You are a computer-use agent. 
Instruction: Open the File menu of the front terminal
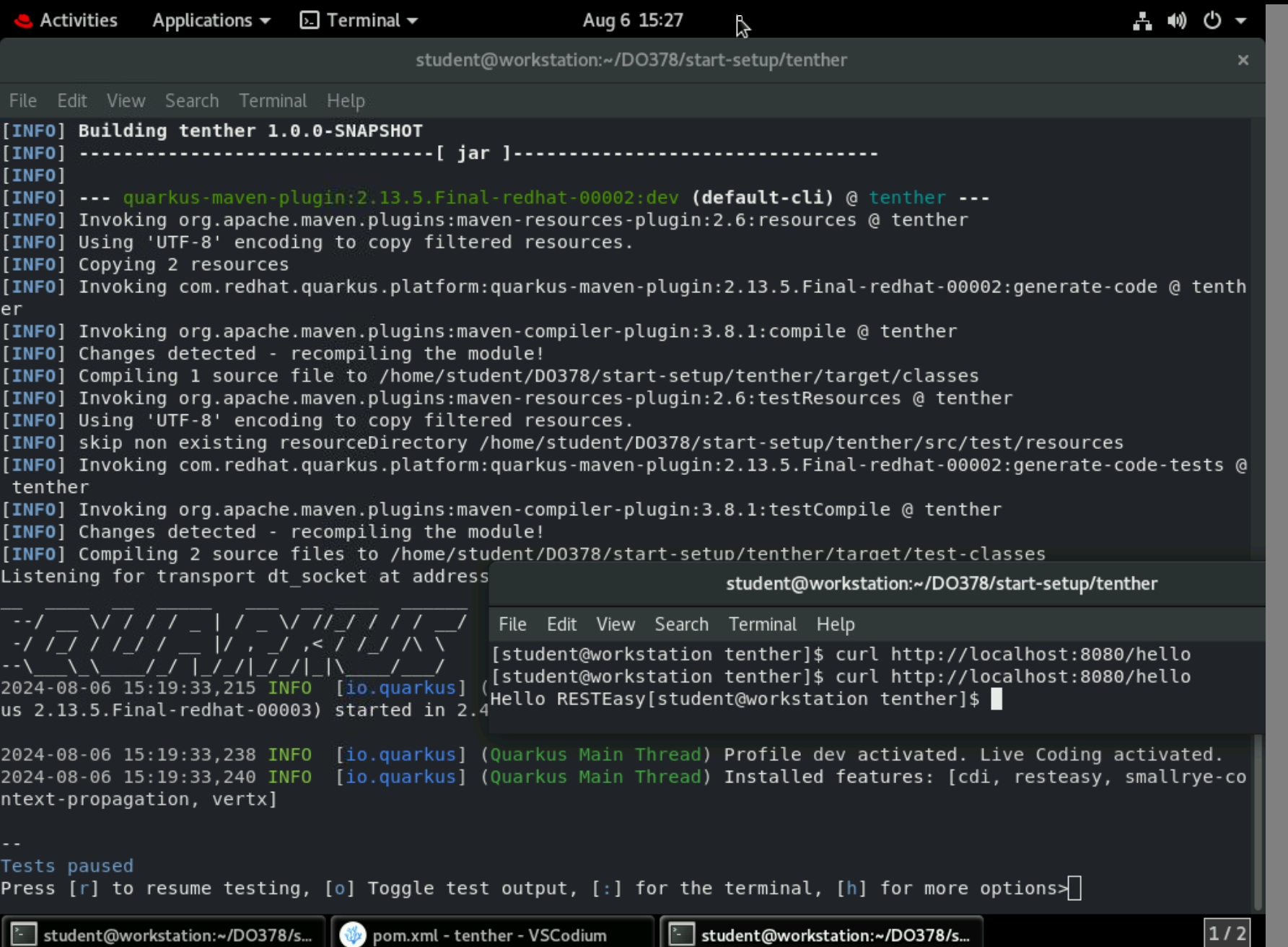[512, 624]
